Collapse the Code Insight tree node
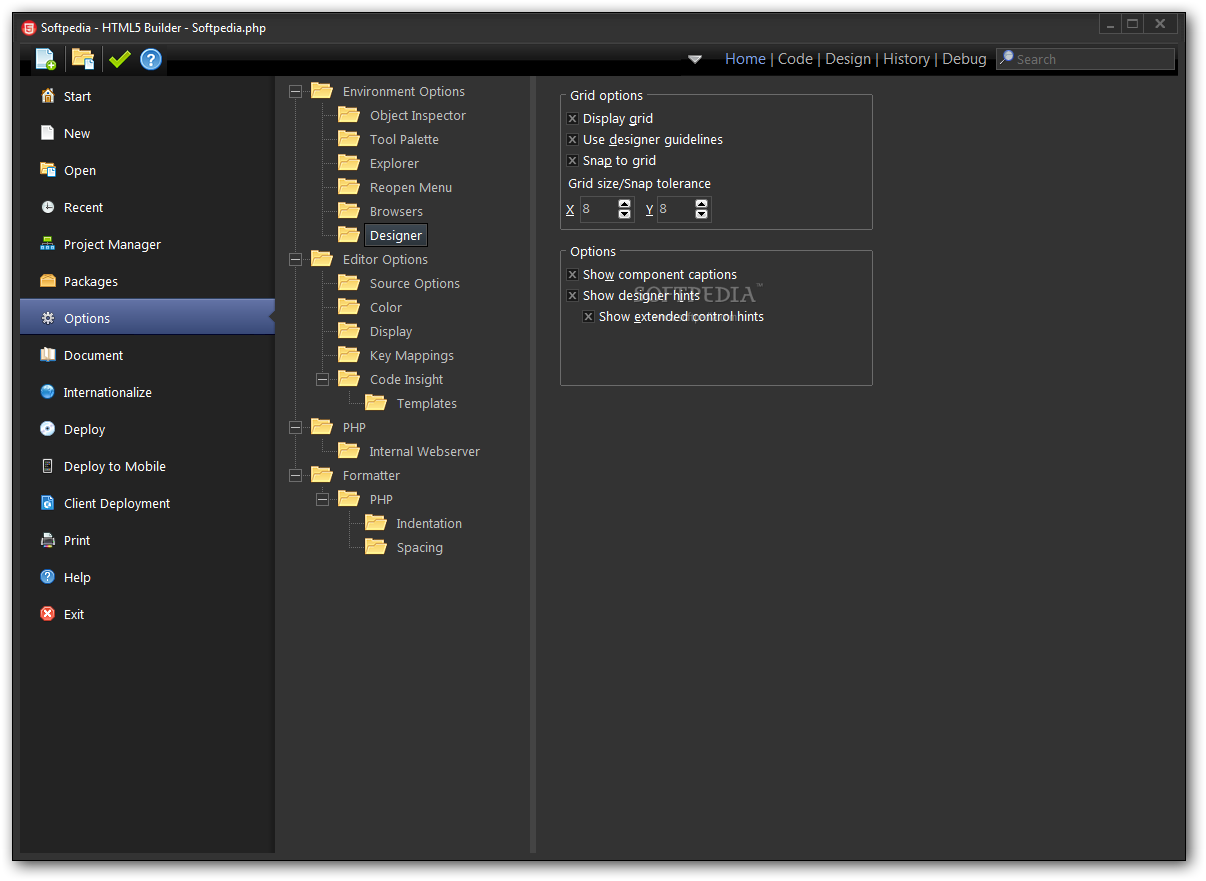This screenshot has height=881, width=1206. point(322,379)
